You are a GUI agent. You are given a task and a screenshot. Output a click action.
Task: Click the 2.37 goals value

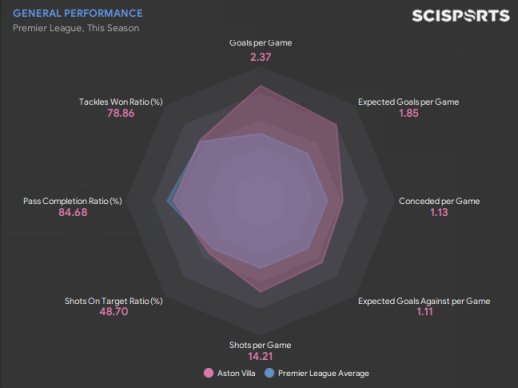(x=261, y=57)
